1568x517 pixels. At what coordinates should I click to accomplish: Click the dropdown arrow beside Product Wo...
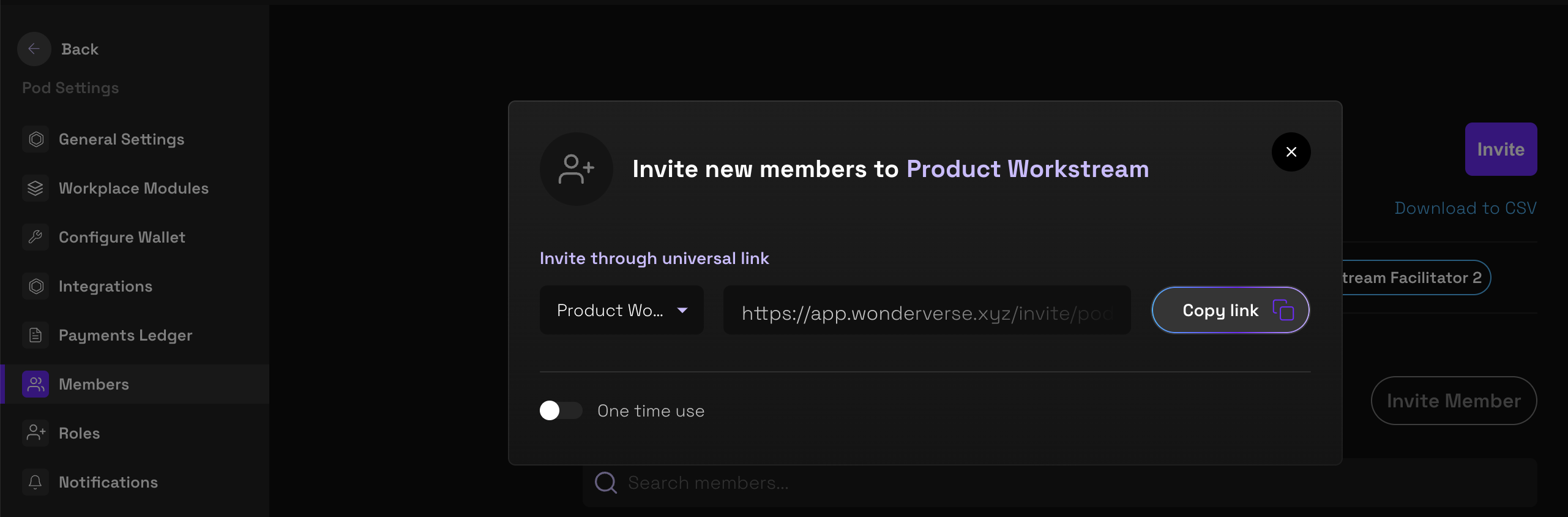pos(682,311)
